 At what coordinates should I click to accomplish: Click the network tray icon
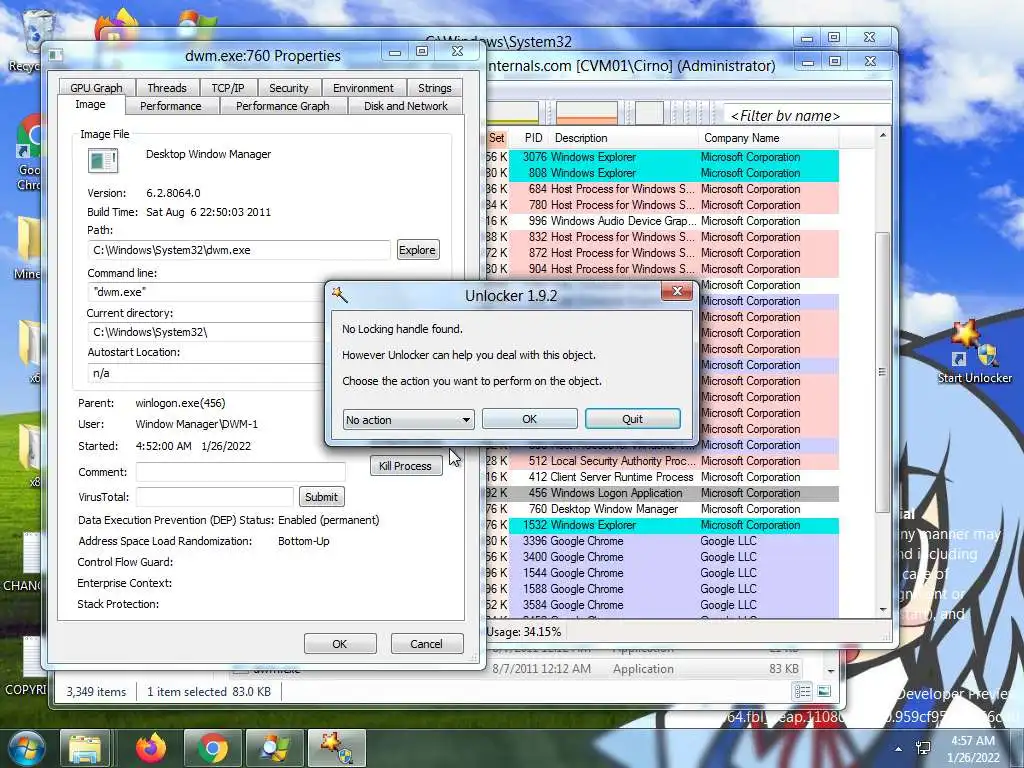coord(923,748)
